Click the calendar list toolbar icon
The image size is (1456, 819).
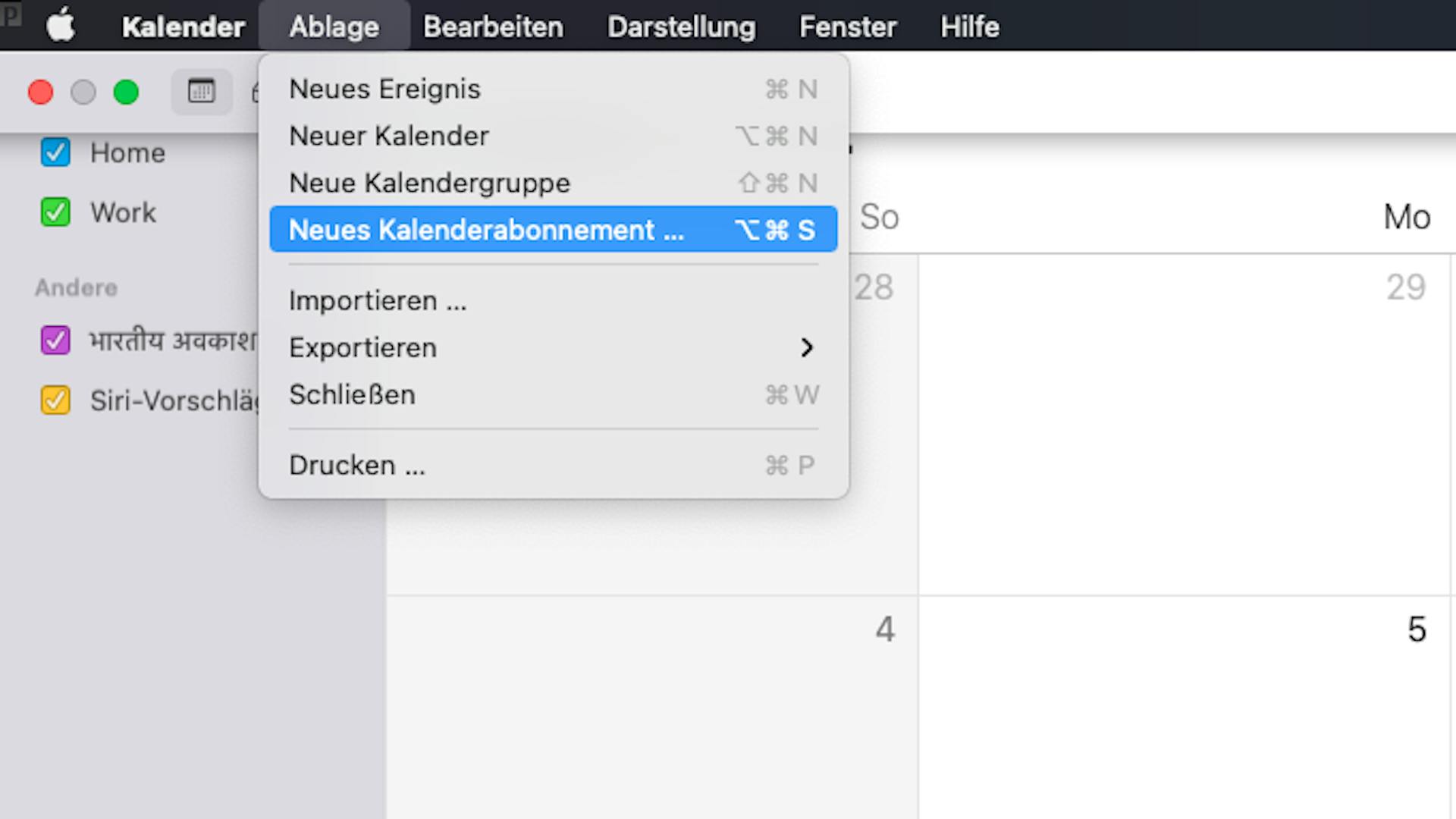coord(201,92)
